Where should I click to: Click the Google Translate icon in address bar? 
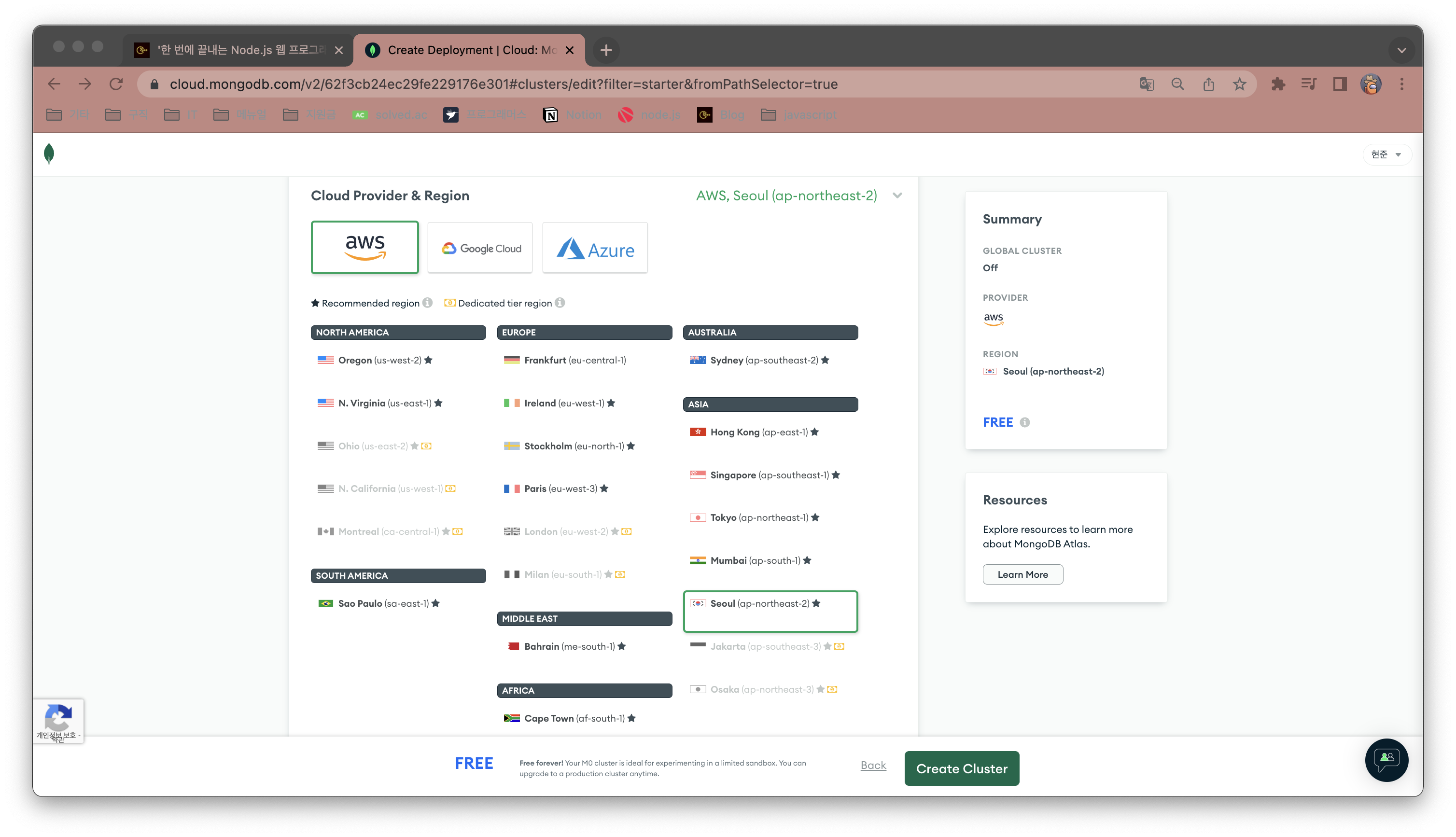pyautogui.click(x=1147, y=84)
